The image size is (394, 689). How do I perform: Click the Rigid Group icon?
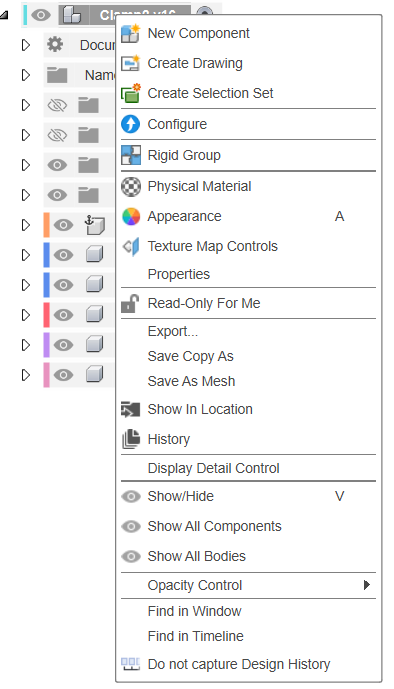tap(130, 155)
